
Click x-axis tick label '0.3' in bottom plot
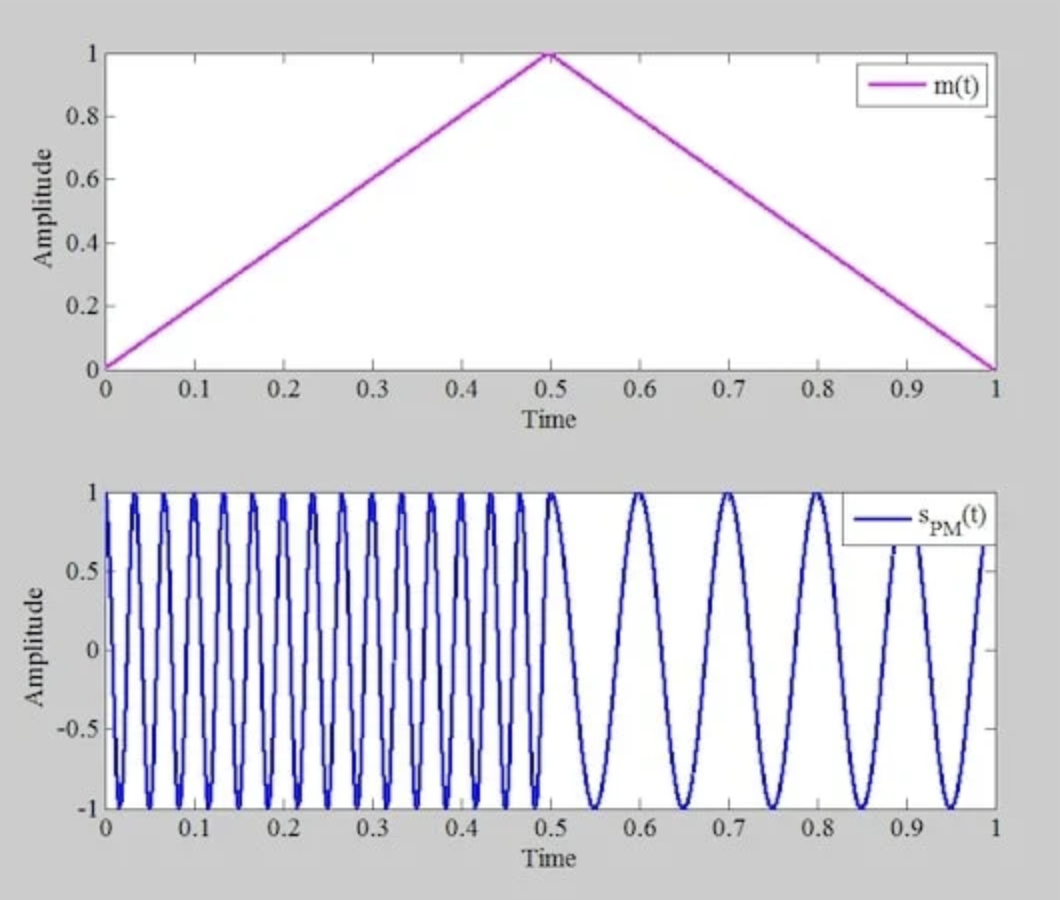[x=372, y=828]
